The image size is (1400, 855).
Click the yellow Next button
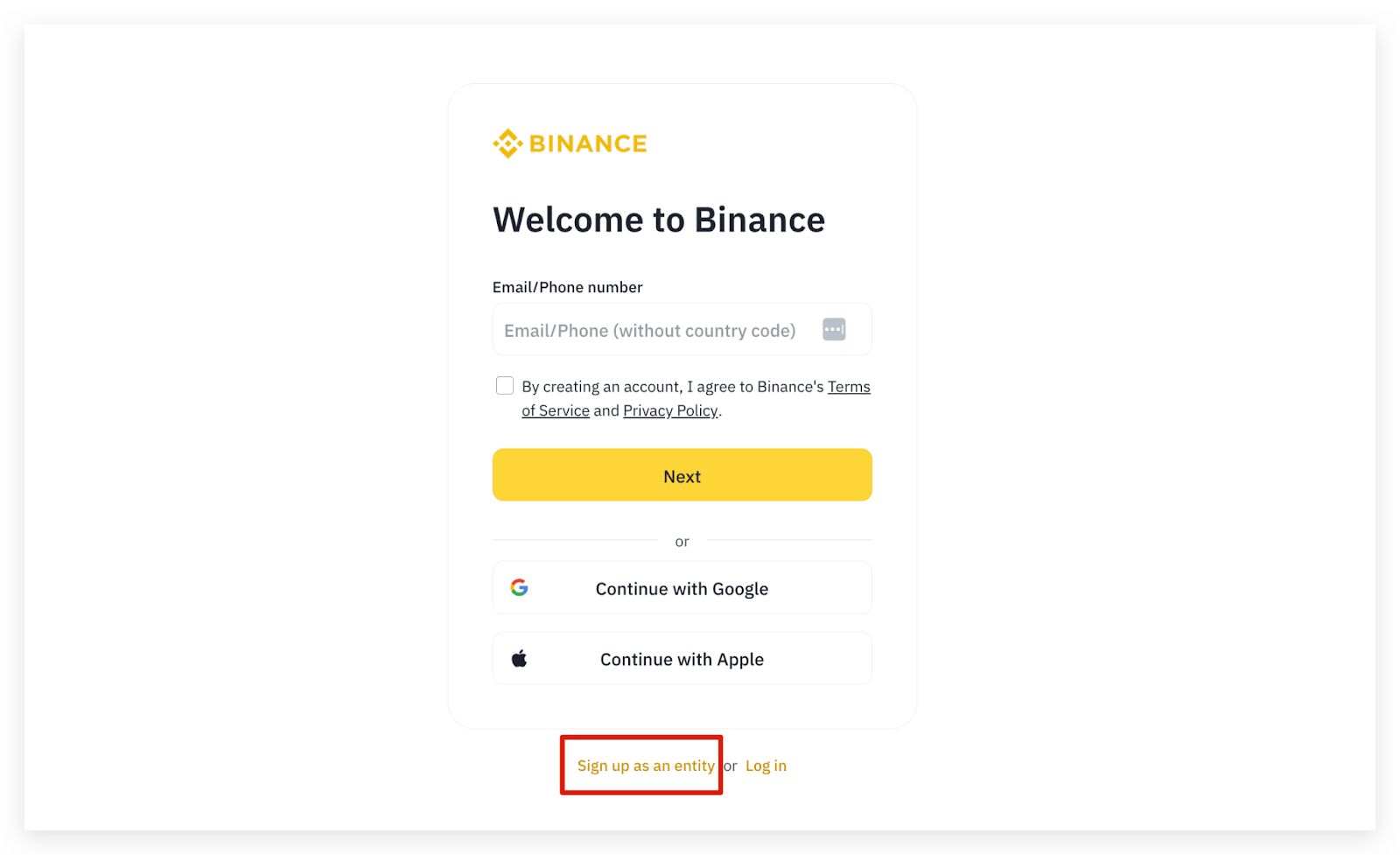682,475
